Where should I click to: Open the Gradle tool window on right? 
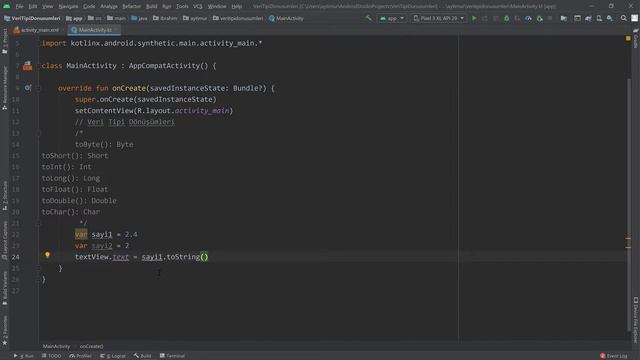tap(636, 39)
